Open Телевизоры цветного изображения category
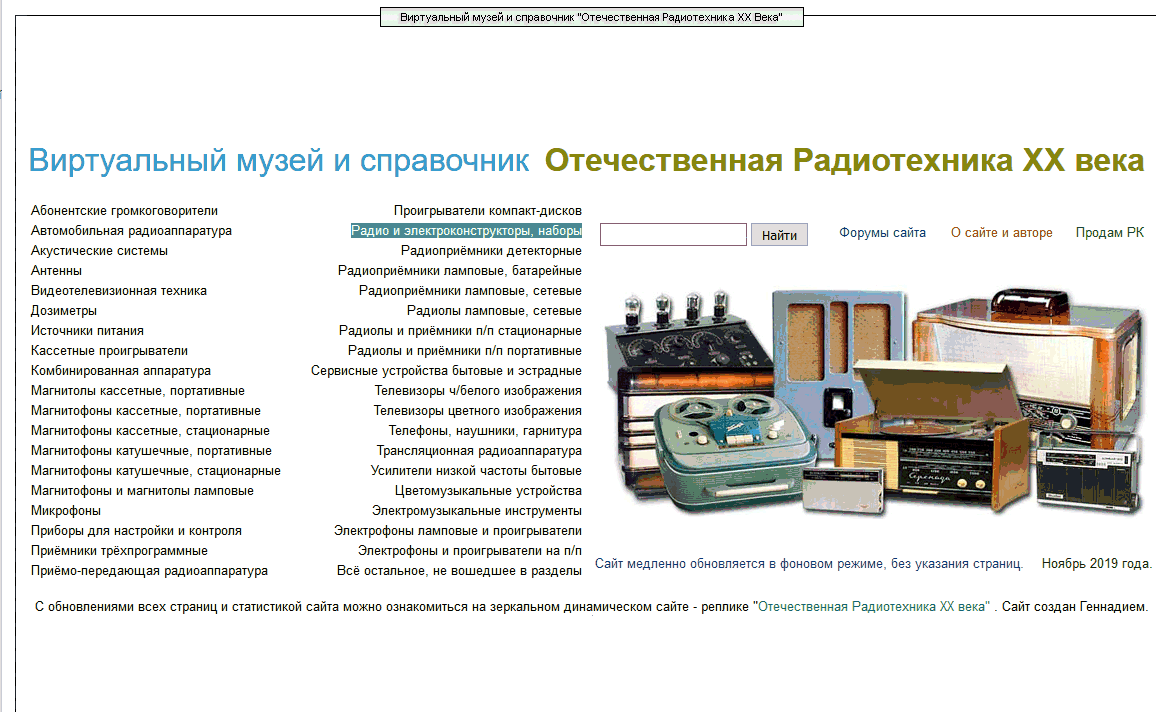Viewport: 1156px width, 712px height. 477,411
